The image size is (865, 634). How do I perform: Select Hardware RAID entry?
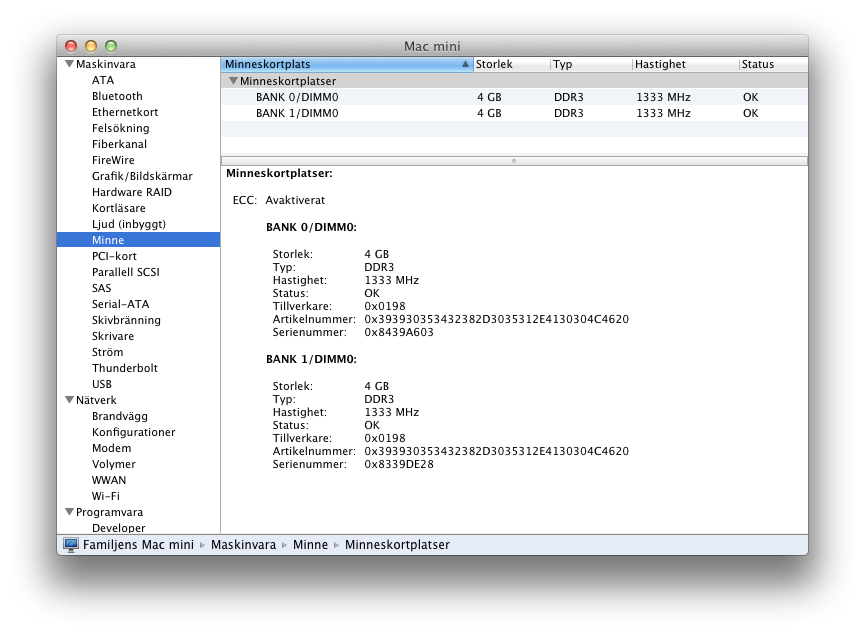[132, 192]
